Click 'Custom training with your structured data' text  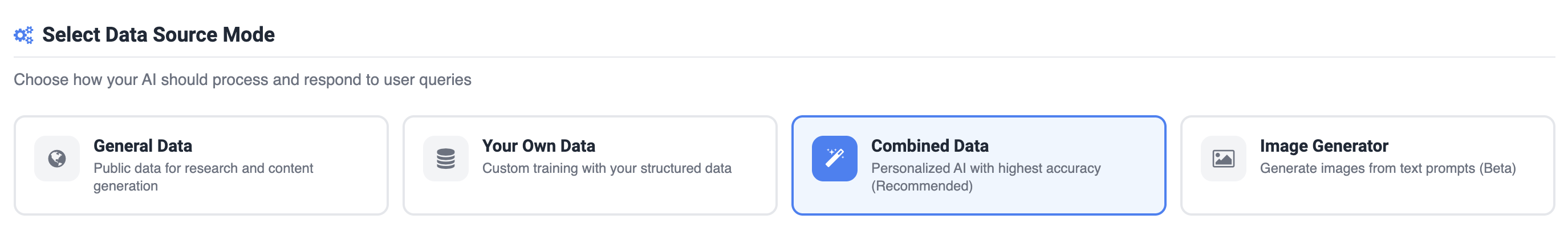point(606,169)
